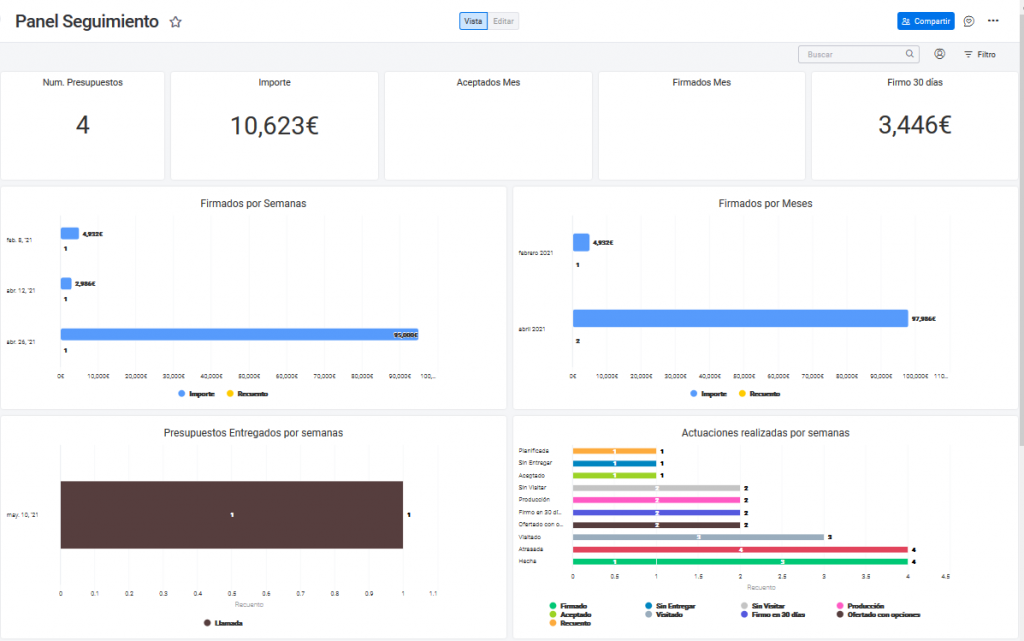
Task: Toggle Recuento legend in Firmados por Semanas
Action: [x=249, y=394]
